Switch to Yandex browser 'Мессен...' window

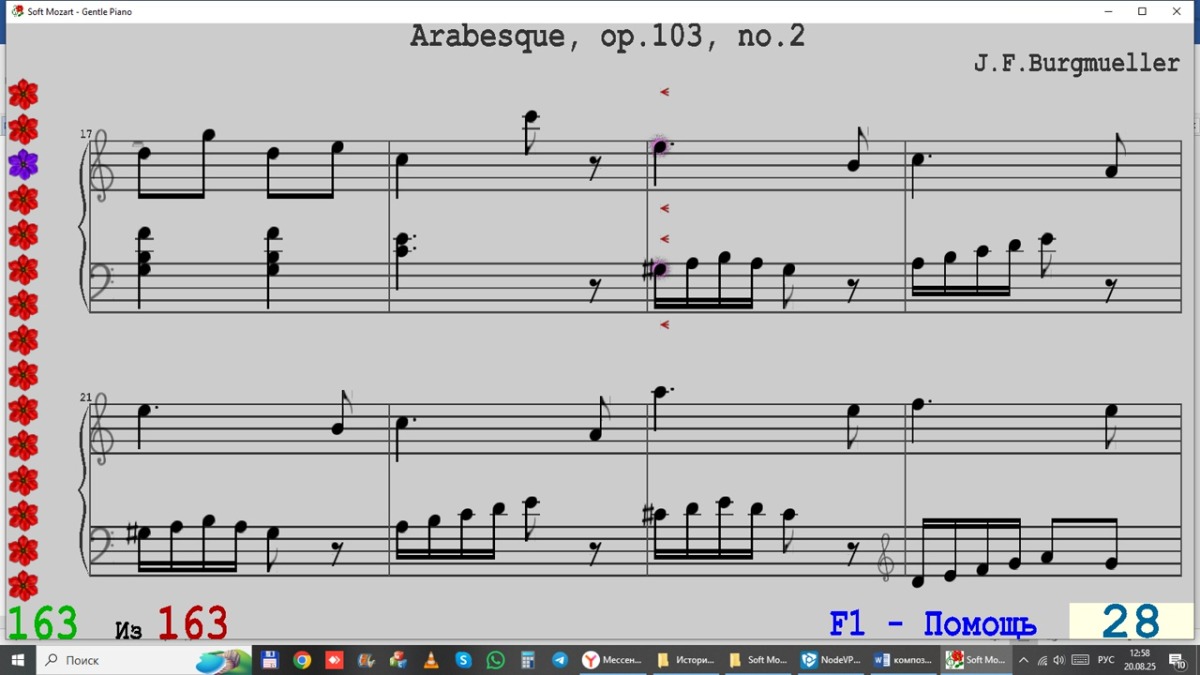[613, 660]
